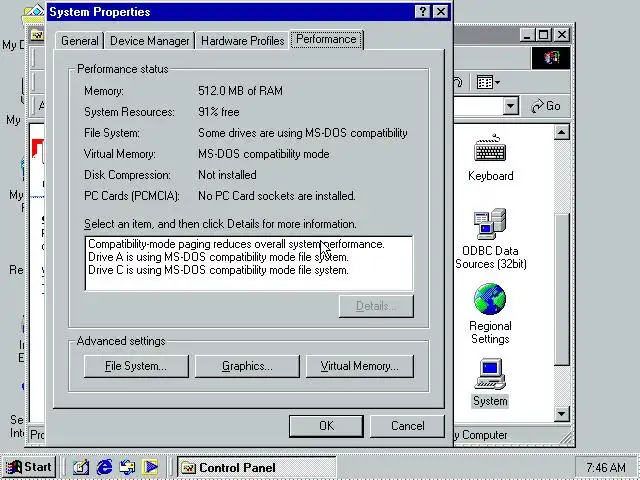This screenshot has height=480, width=640.
Task: Click the disabled Details button
Action: coord(376,306)
